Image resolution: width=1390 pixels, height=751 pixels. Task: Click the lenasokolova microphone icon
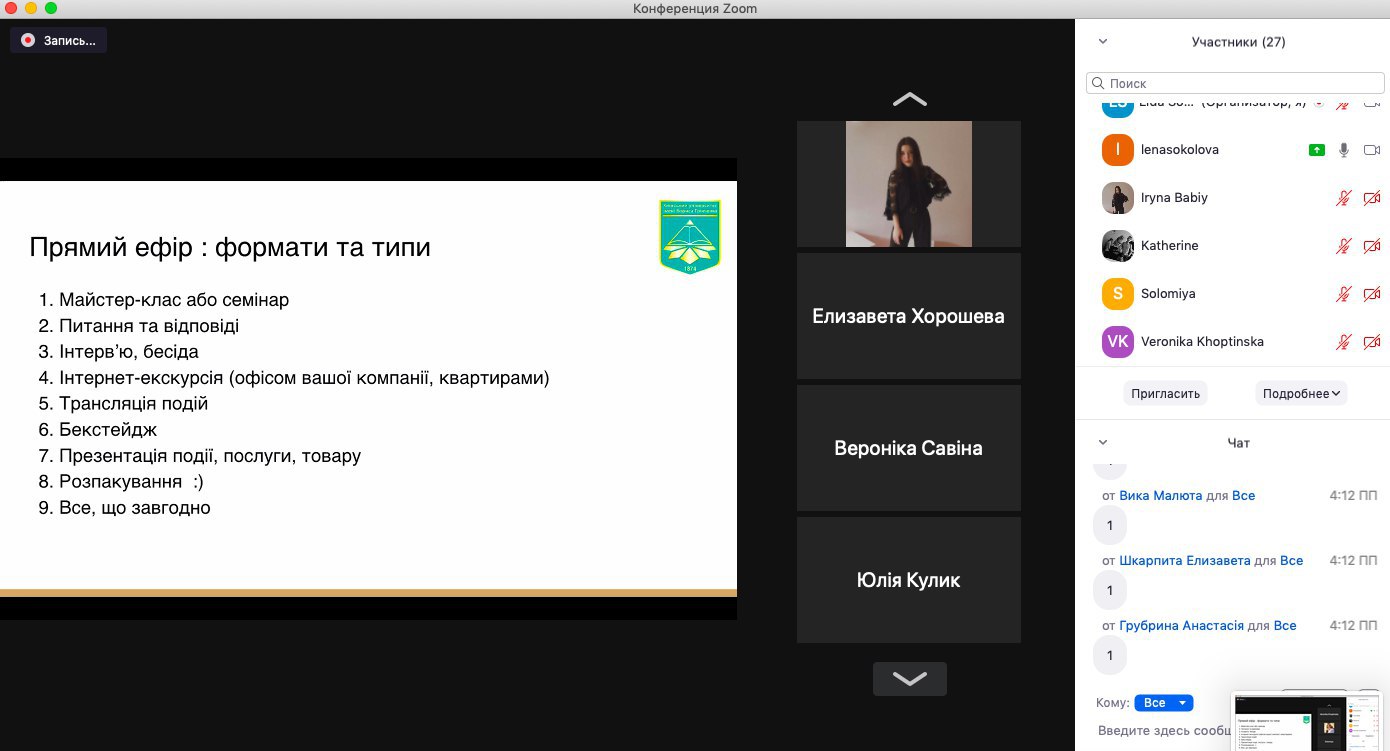1344,150
